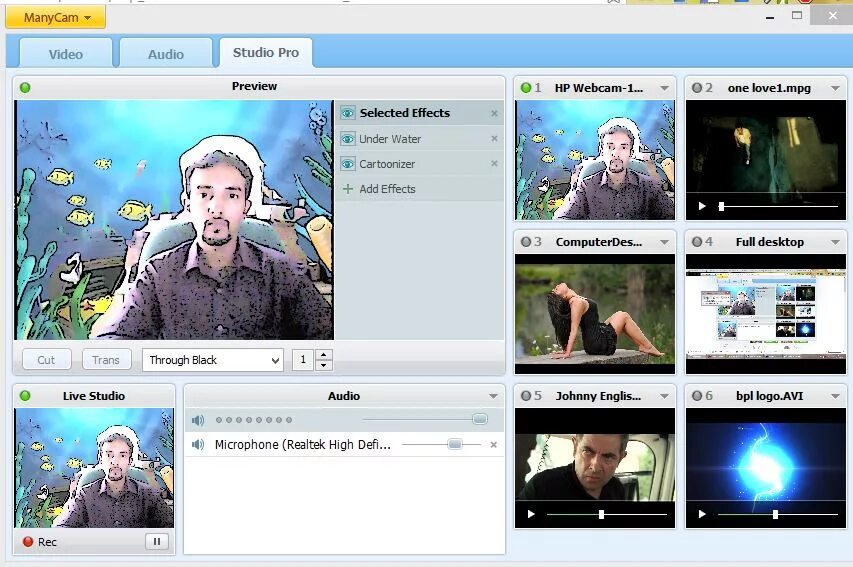Image resolution: width=853 pixels, height=567 pixels.
Task: Activate source 2 one love1.mpg indicator
Action: [696, 88]
